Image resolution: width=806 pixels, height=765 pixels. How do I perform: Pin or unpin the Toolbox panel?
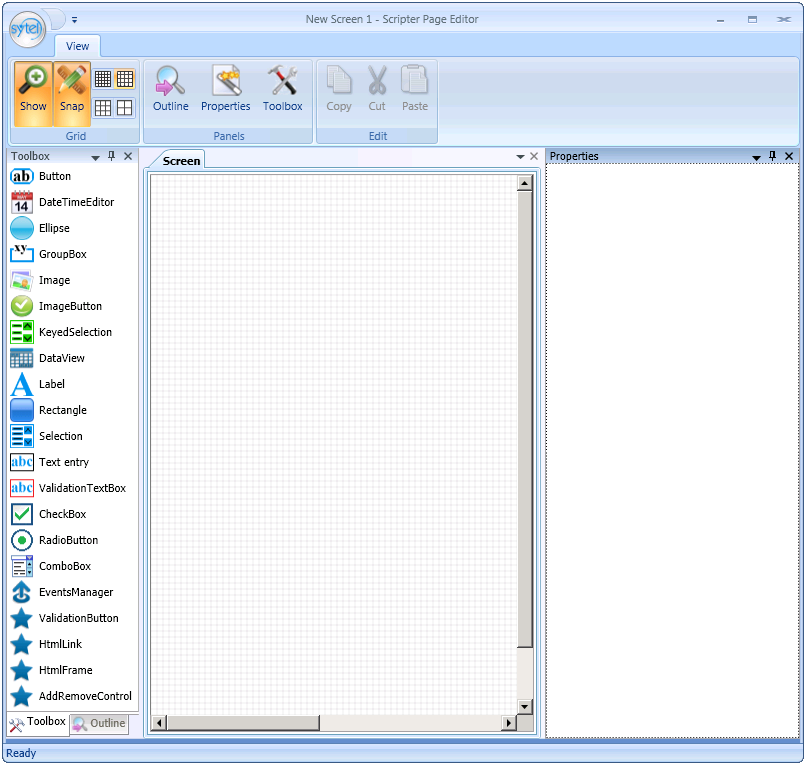point(112,156)
